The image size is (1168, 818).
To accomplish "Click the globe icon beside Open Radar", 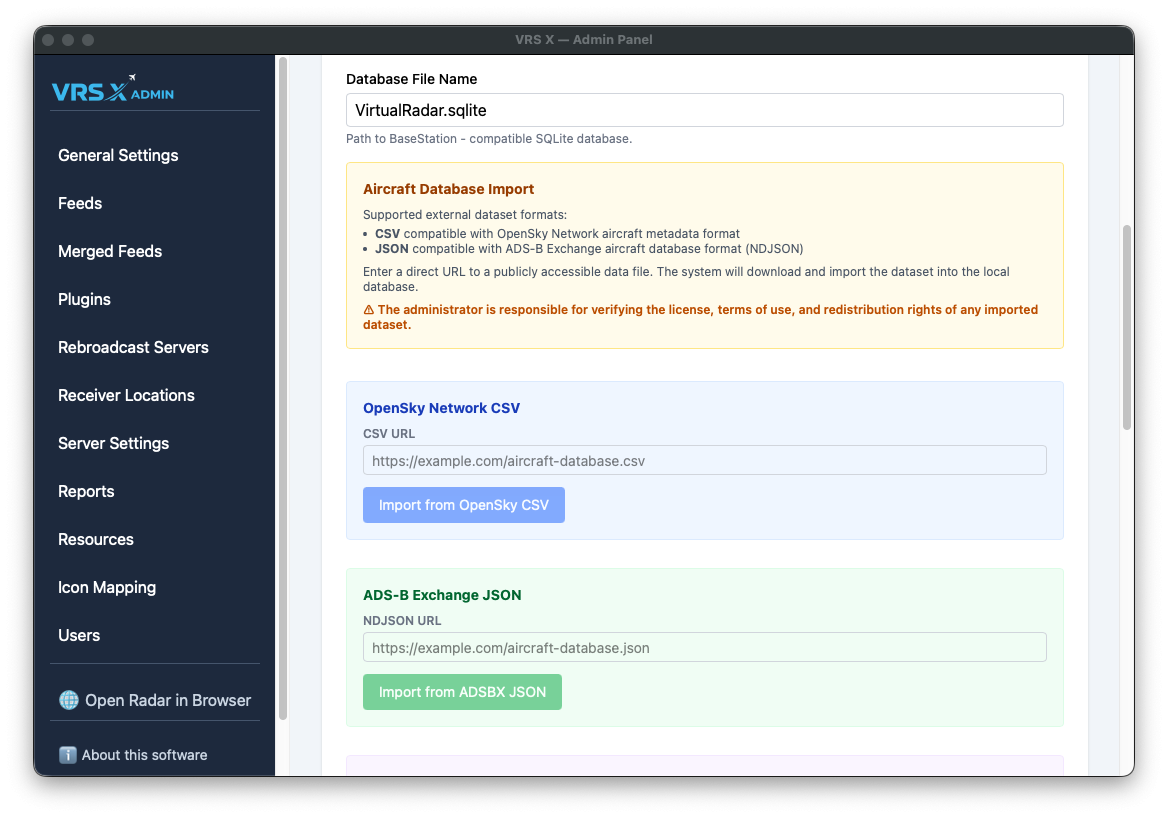I will [69, 700].
